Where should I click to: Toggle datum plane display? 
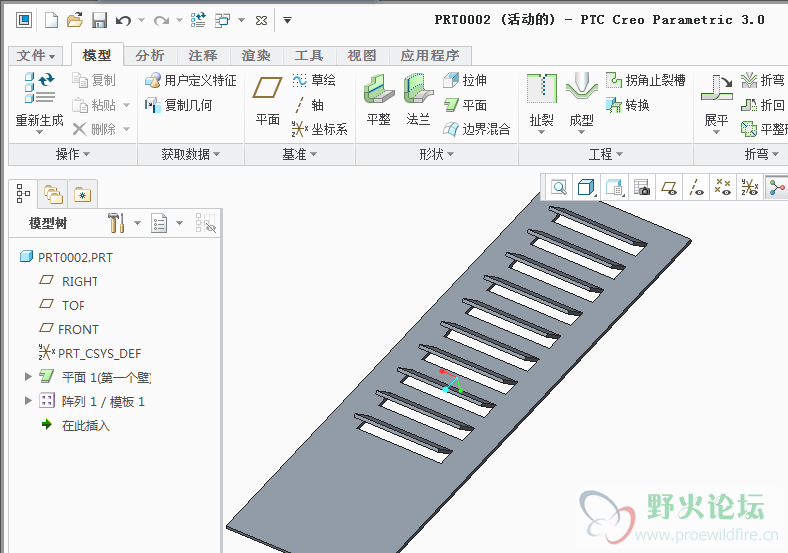669,188
